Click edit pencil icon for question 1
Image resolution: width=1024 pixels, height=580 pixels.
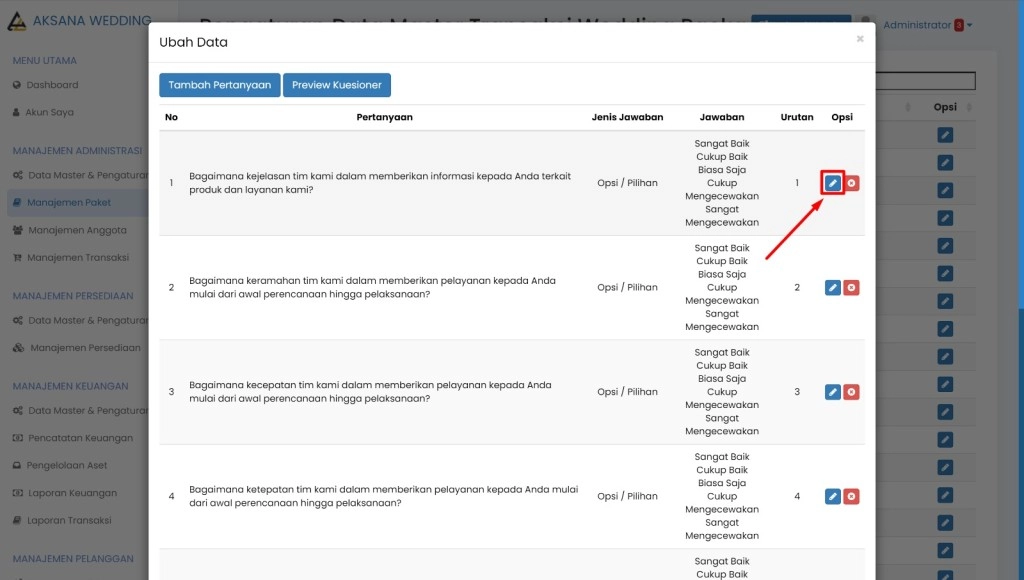click(833, 183)
